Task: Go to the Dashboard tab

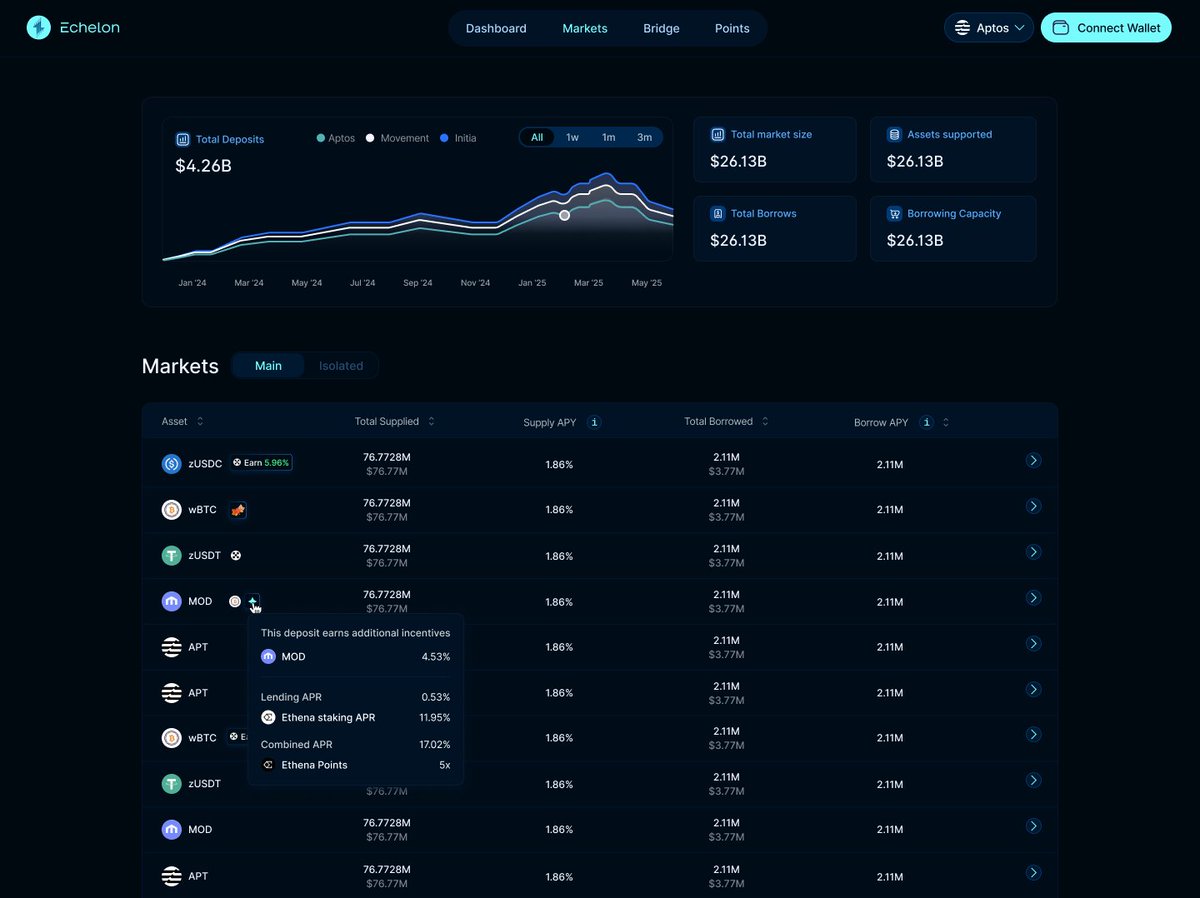Action: pos(496,28)
